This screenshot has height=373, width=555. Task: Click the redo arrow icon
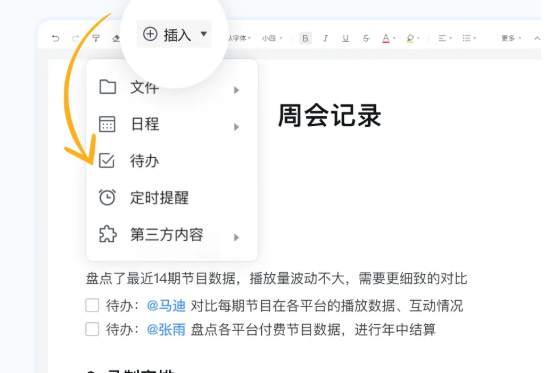click(75, 38)
